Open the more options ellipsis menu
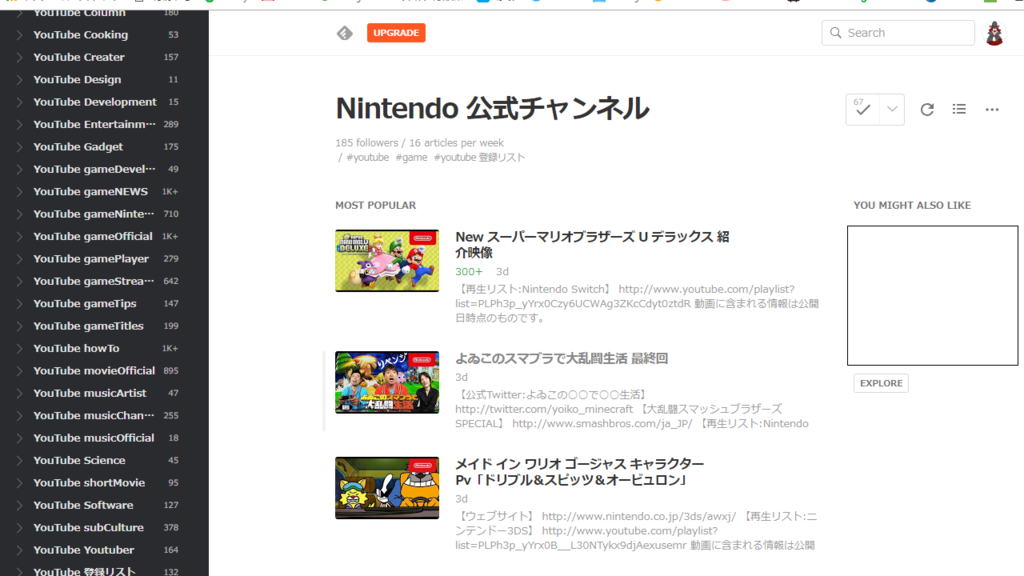This screenshot has height=576, width=1024. pos(992,110)
